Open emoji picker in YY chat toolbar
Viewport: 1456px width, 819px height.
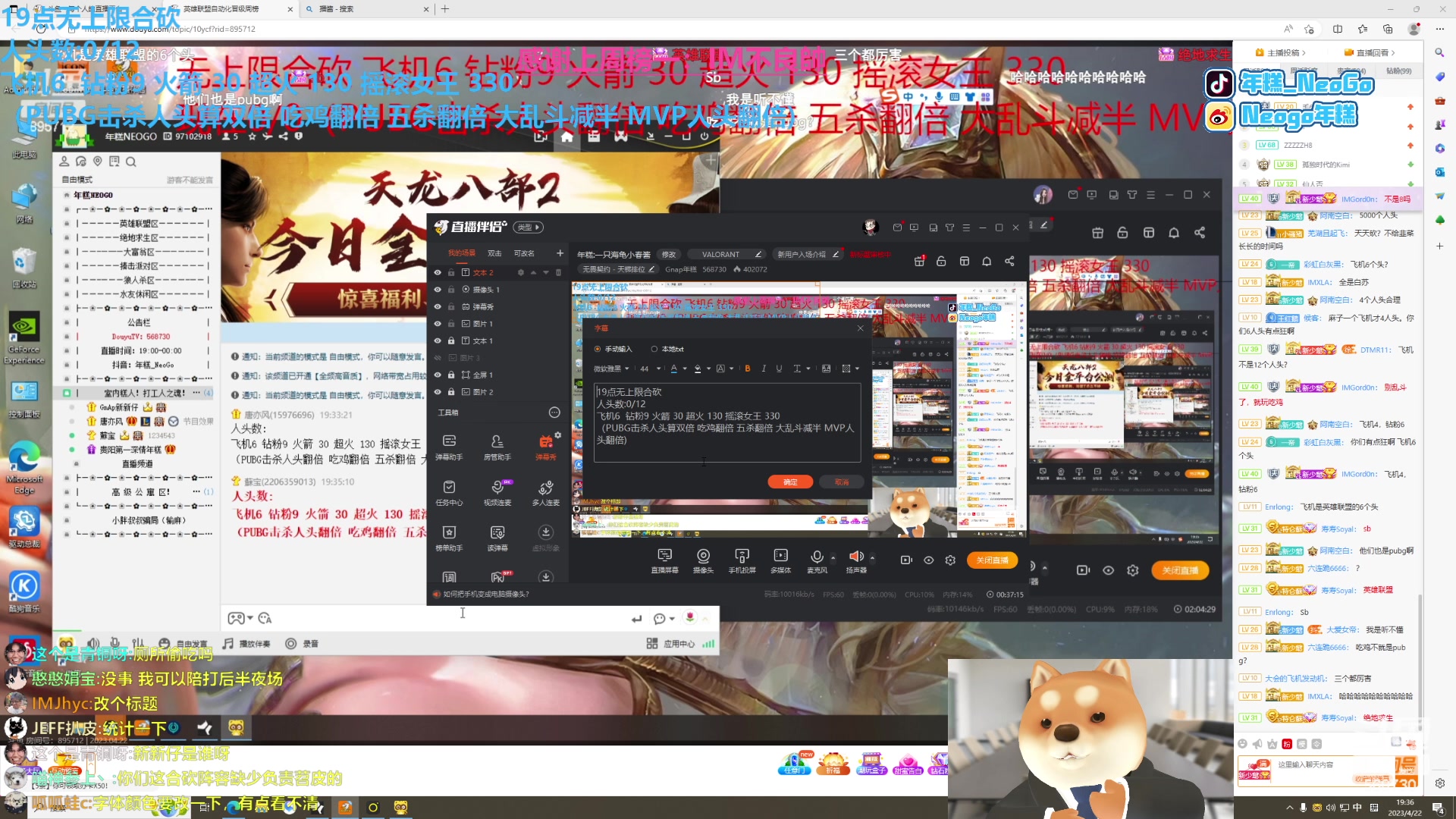pos(265,618)
